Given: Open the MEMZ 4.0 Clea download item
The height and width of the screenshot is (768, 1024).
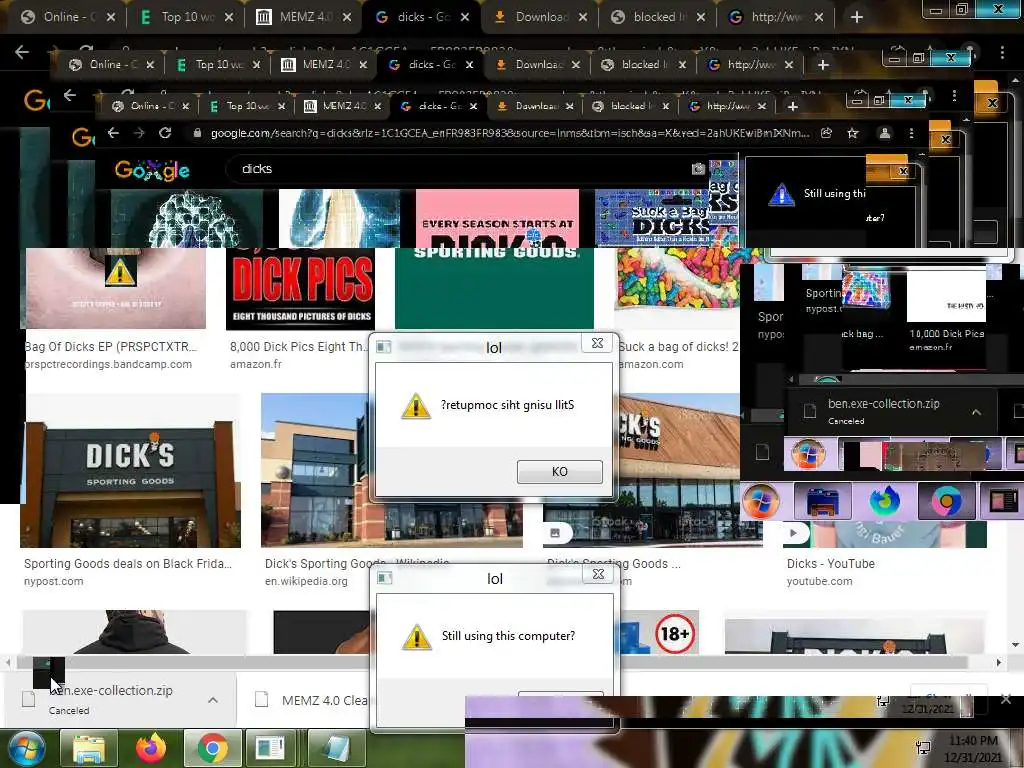Looking at the screenshot, I should pos(312,700).
